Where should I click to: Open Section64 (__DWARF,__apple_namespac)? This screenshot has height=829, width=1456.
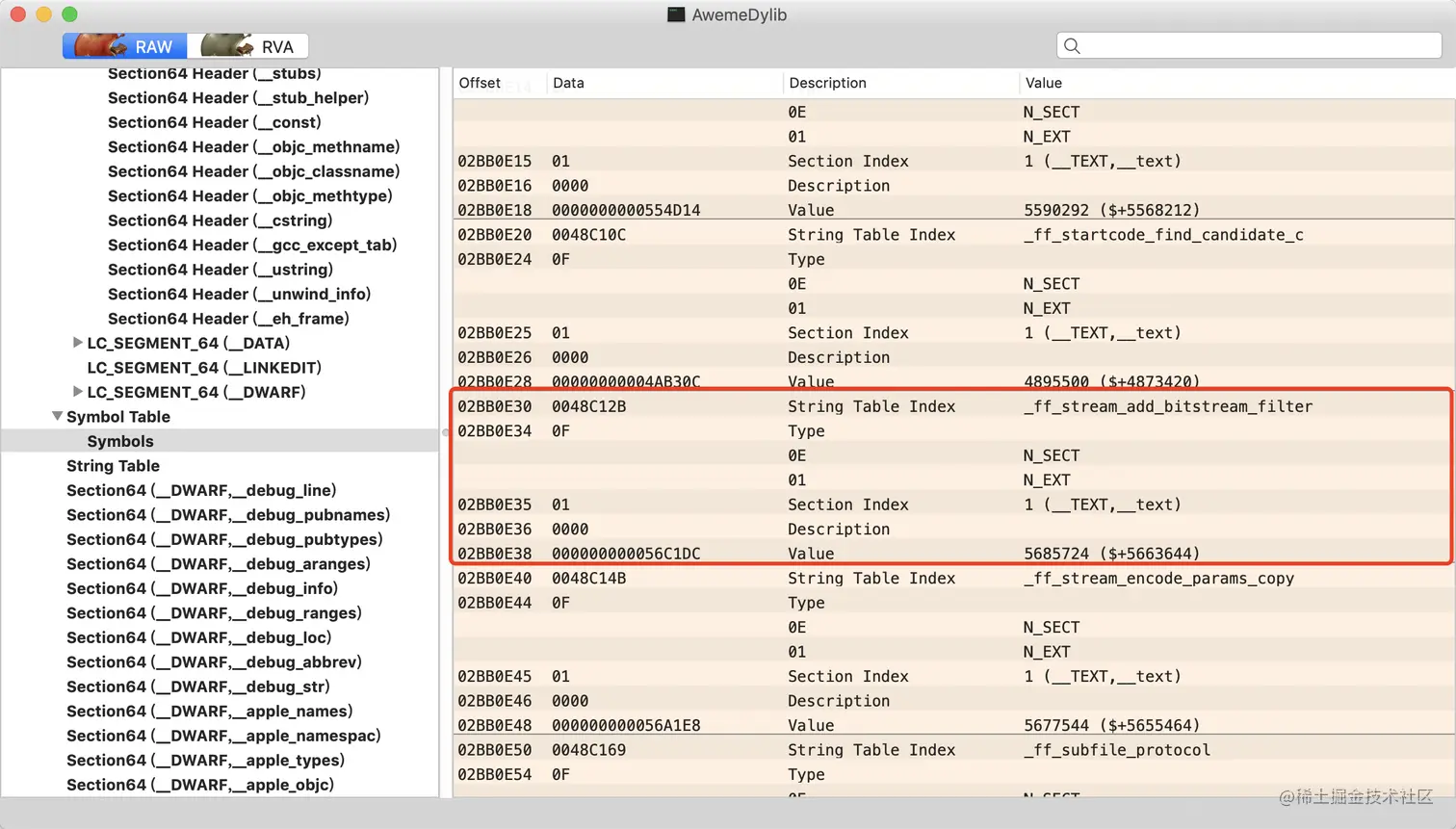coord(223,736)
